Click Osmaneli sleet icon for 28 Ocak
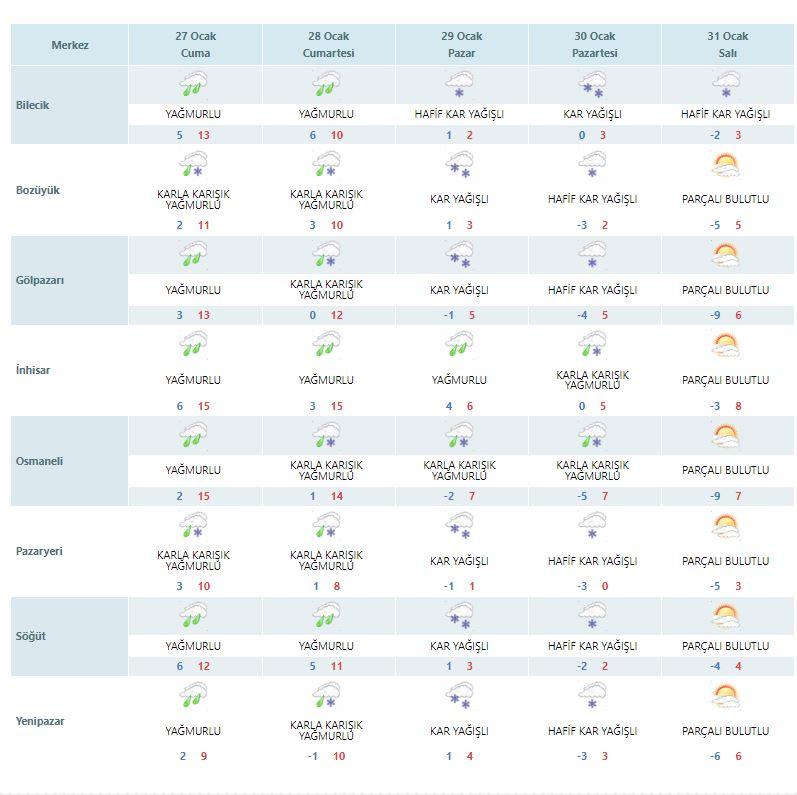The height and width of the screenshot is (795, 797). (x=326, y=435)
